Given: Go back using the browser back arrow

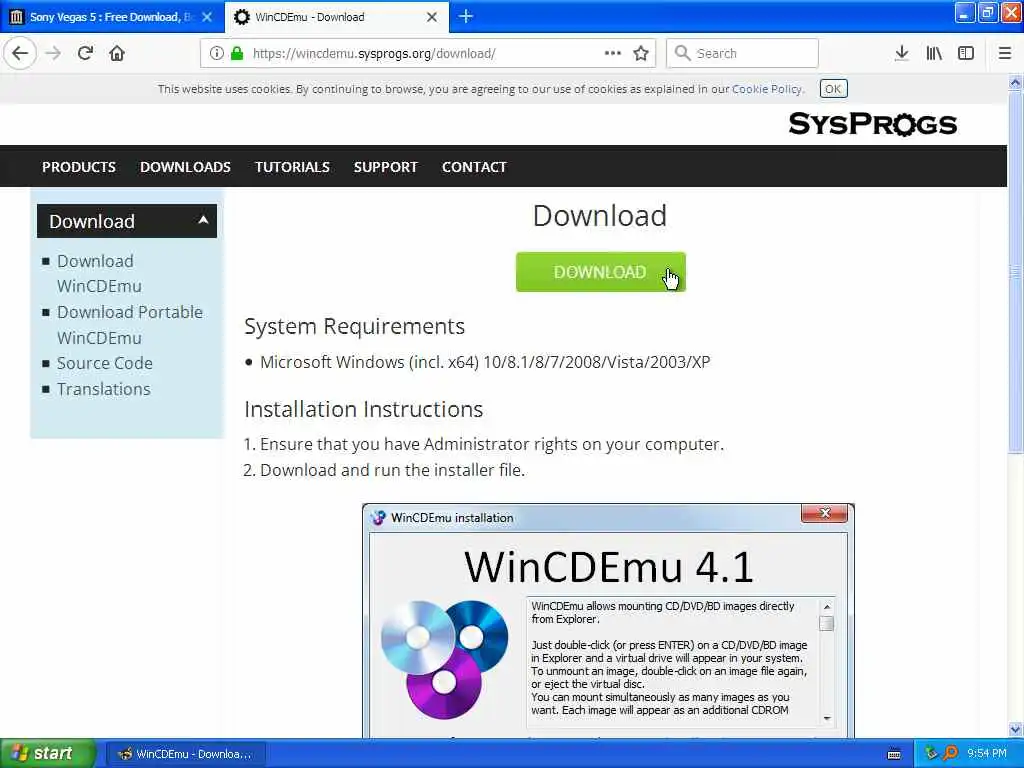Looking at the screenshot, I should click(20, 53).
